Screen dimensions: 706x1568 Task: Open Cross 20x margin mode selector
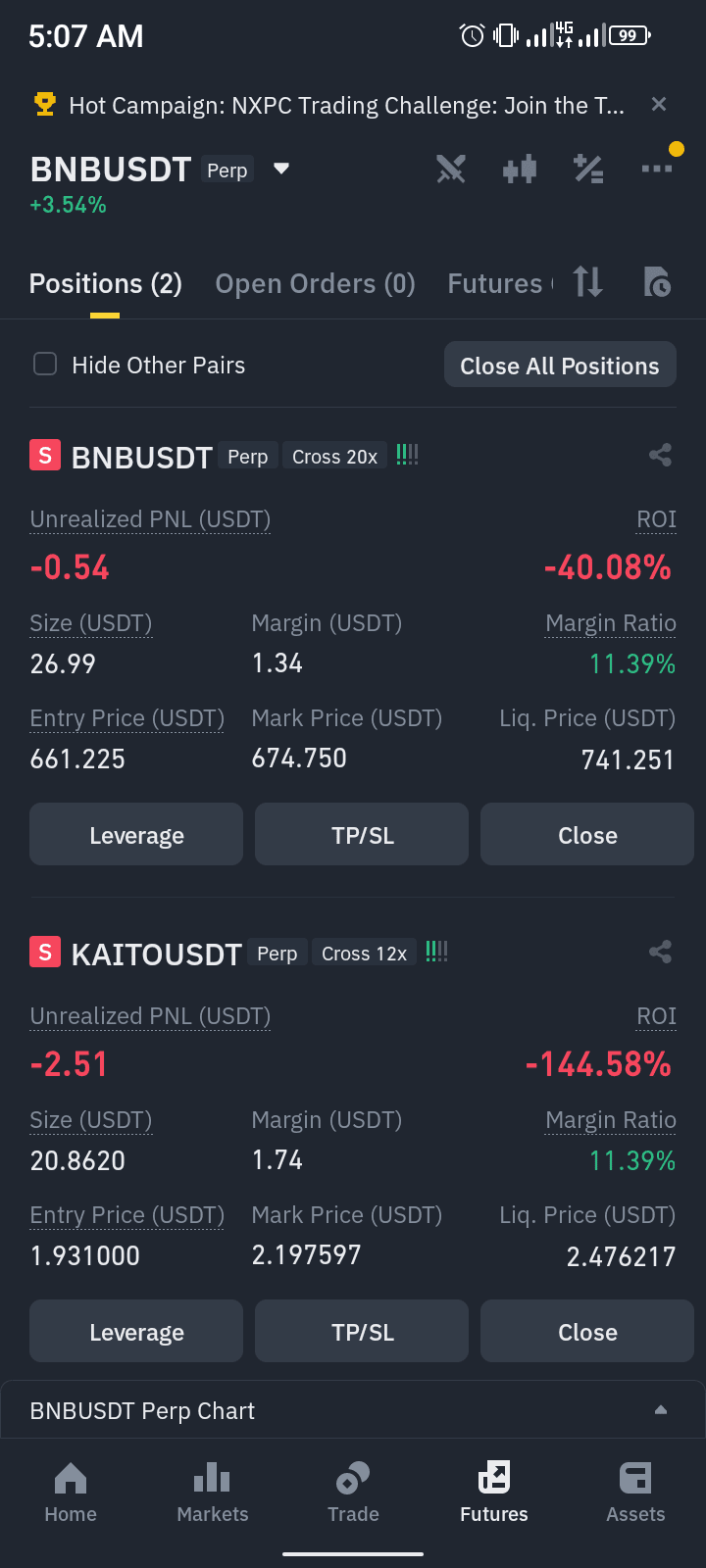(334, 457)
